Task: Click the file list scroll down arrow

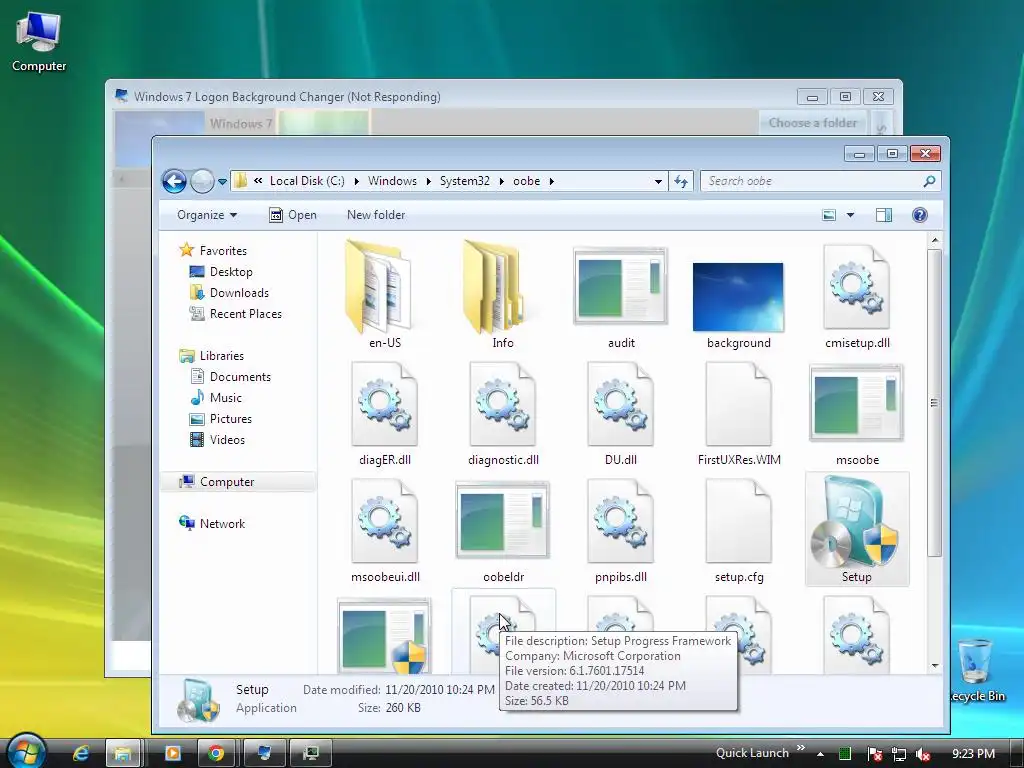Action: point(935,665)
